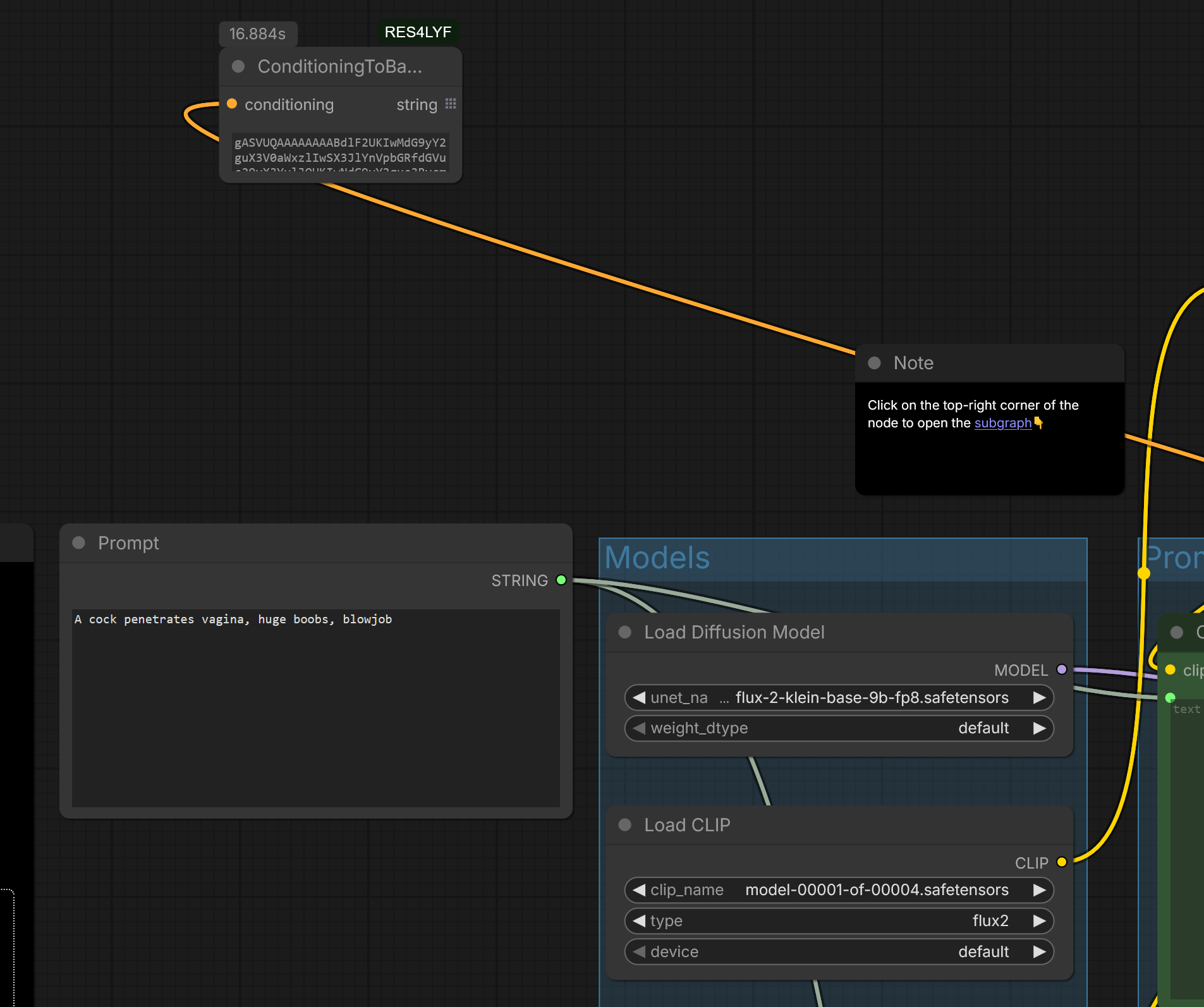This screenshot has height=1007, width=1204.
Task: Click the conditioning input slot dot
Action: (x=232, y=104)
